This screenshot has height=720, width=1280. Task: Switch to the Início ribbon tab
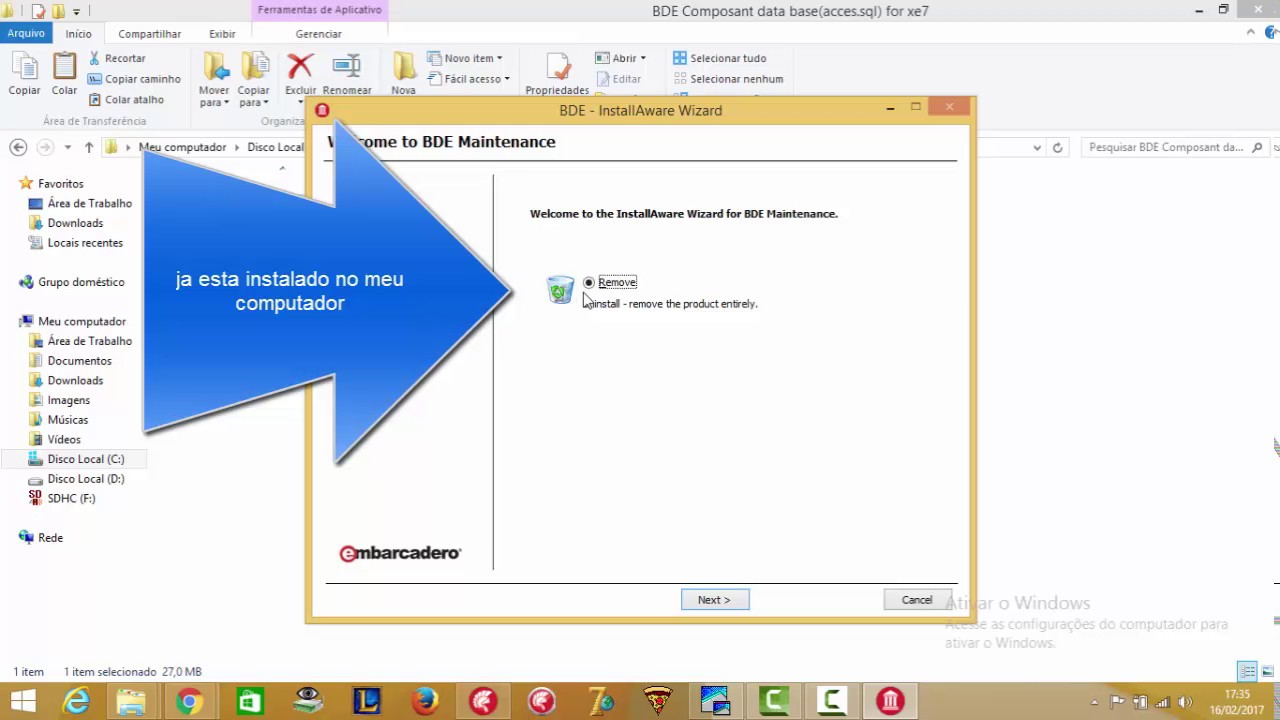[78, 34]
